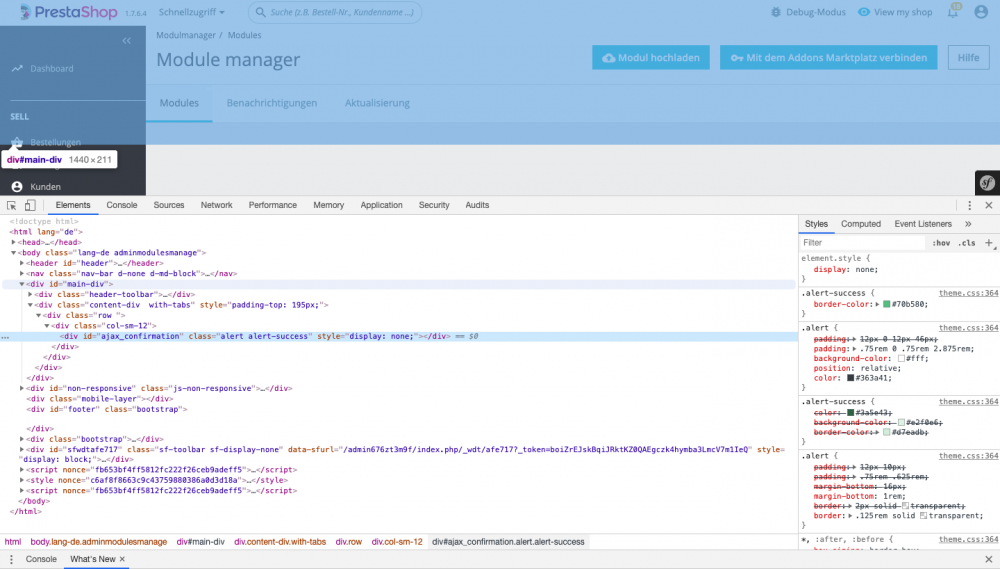Screen dimensions: 1000x569
Task: Click the add new style rule plus icon
Action: click(989, 242)
